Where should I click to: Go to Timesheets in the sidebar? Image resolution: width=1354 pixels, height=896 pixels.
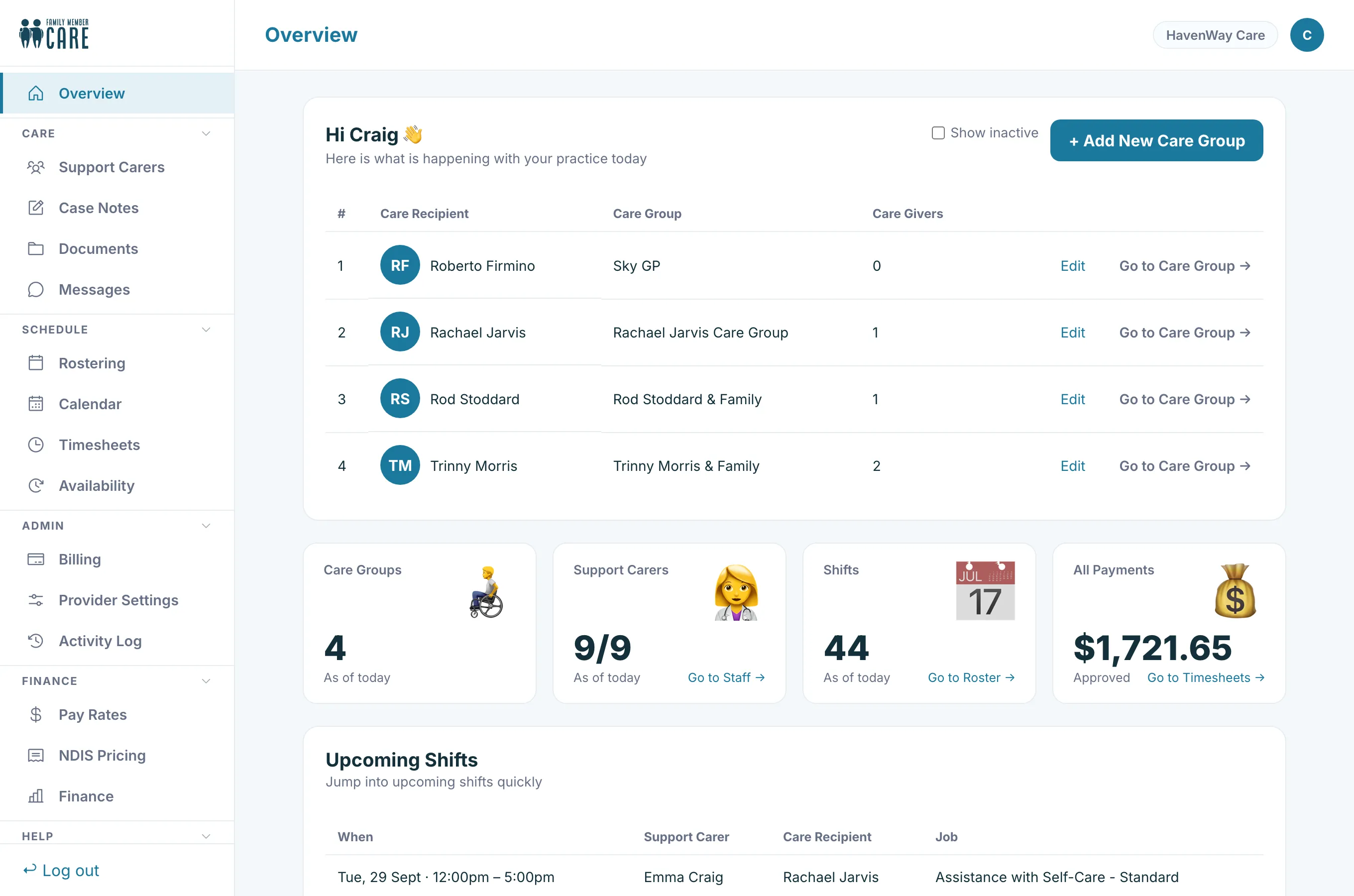coord(117,445)
